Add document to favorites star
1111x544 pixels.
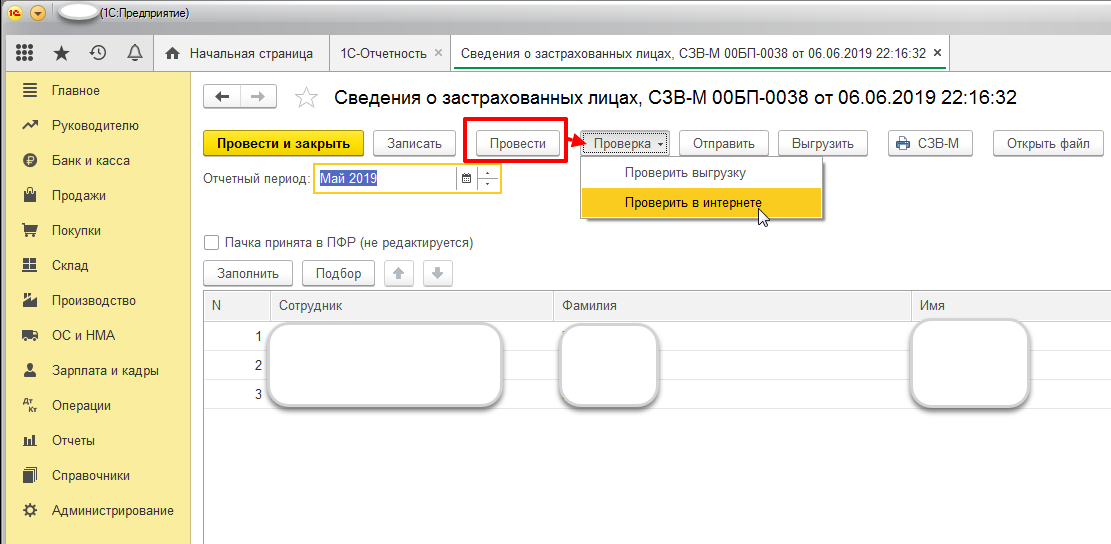coord(306,97)
